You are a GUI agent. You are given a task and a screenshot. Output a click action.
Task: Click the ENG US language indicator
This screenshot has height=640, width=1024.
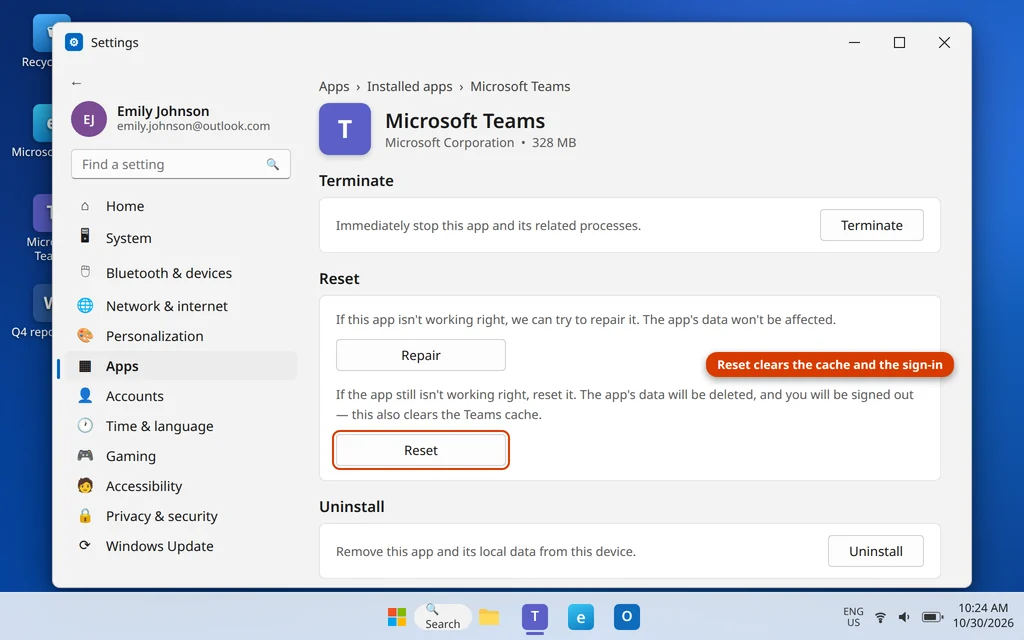(x=853, y=617)
